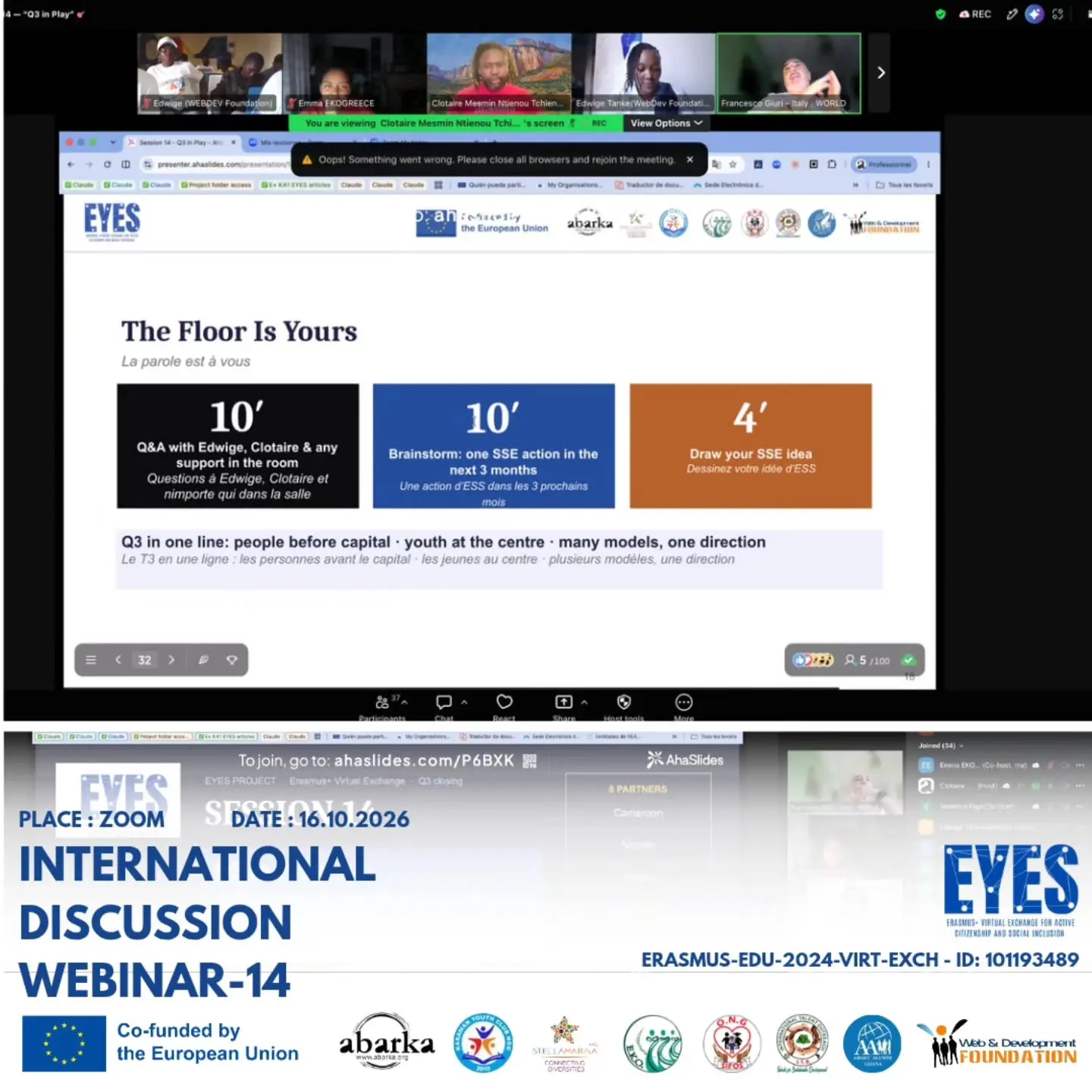
Task: Advance to the next AhaSlides slide
Action: pos(171,660)
